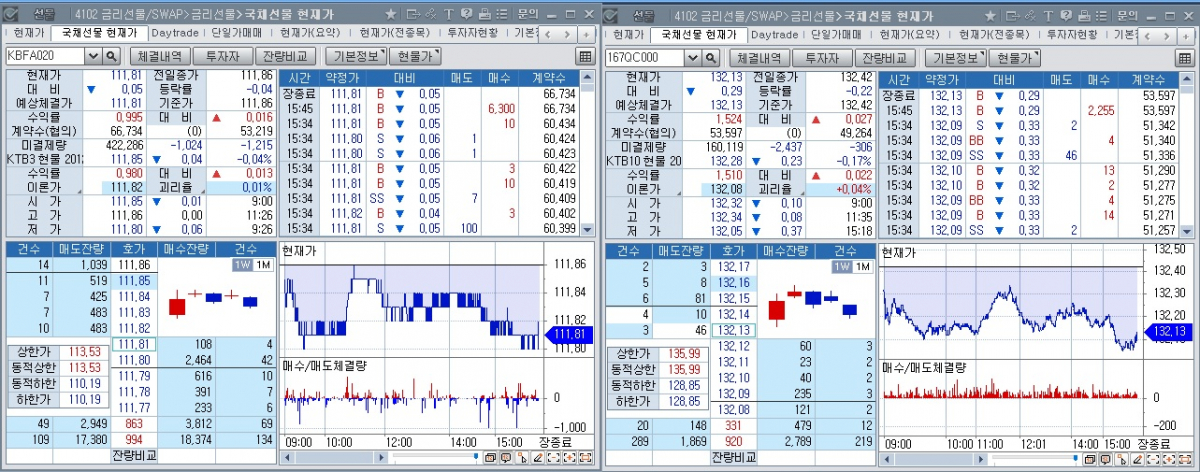Switch to Daytrade tab in left window
This screenshot has width=1200, height=472.
pos(175,34)
